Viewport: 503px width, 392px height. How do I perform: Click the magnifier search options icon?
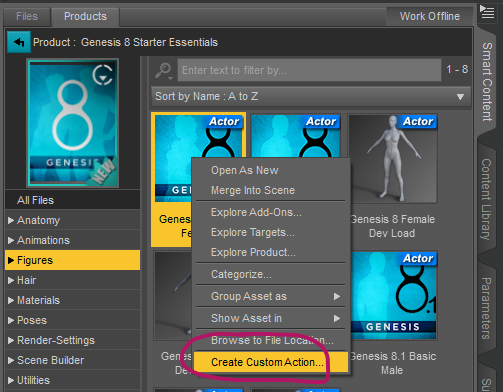163,71
